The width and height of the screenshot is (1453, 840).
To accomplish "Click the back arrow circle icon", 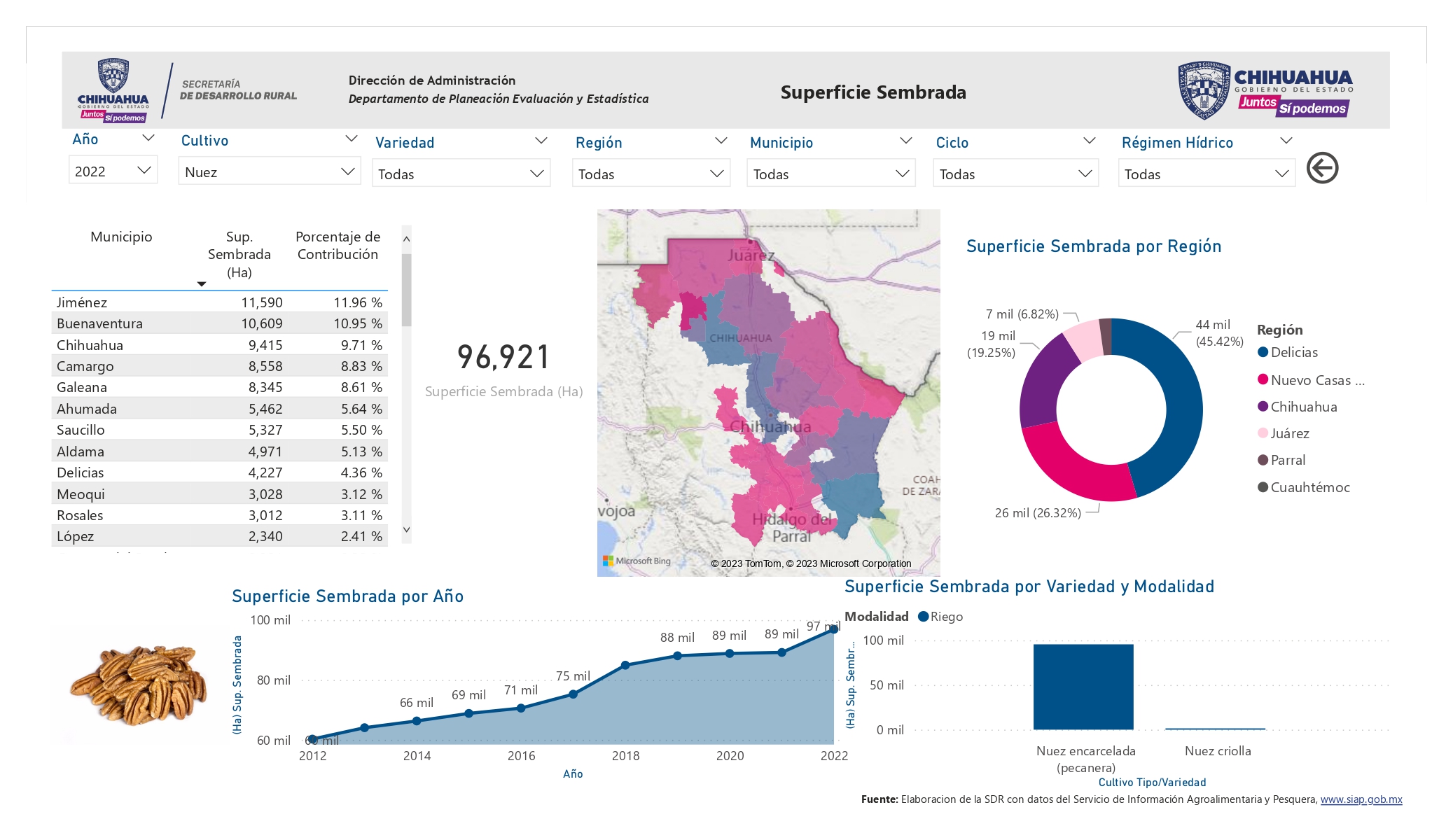I will point(1322,168).
